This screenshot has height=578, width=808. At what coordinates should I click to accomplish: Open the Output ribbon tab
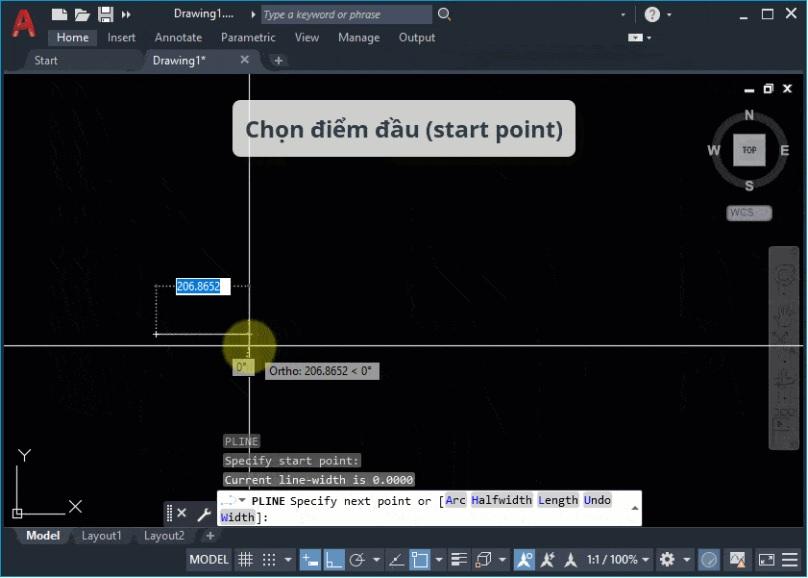[417, 38]
